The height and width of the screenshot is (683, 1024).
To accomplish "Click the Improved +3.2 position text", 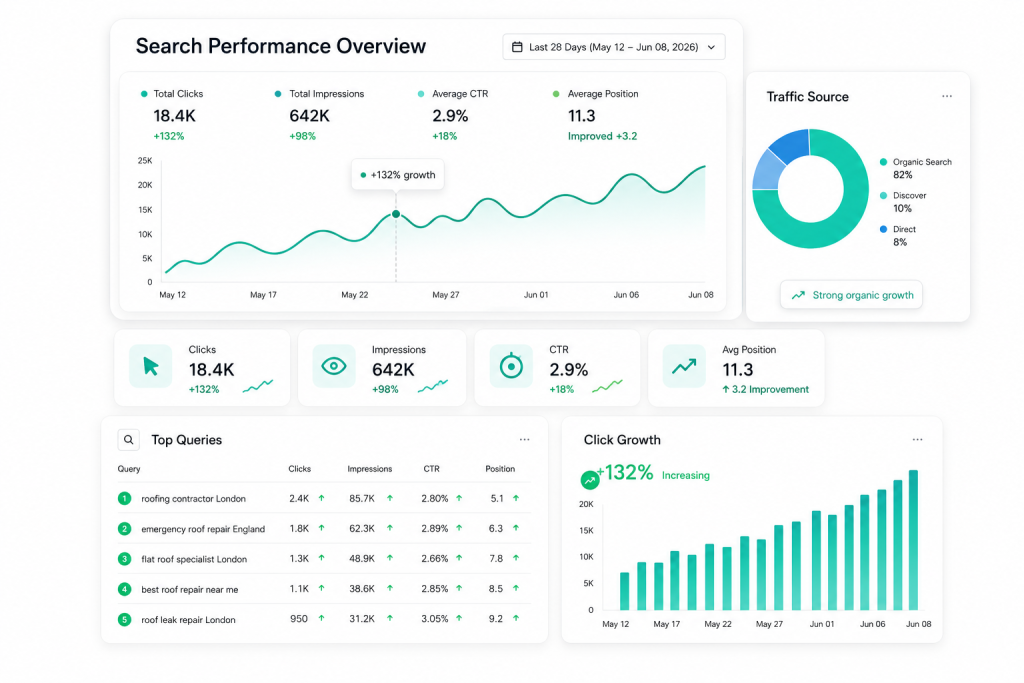I will tap(602, 136).
